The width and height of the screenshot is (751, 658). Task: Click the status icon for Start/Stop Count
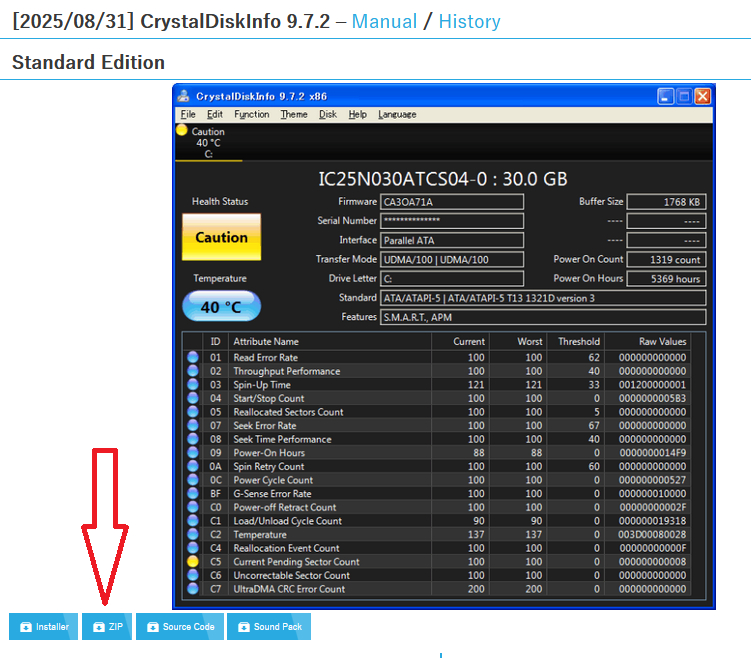193,398
